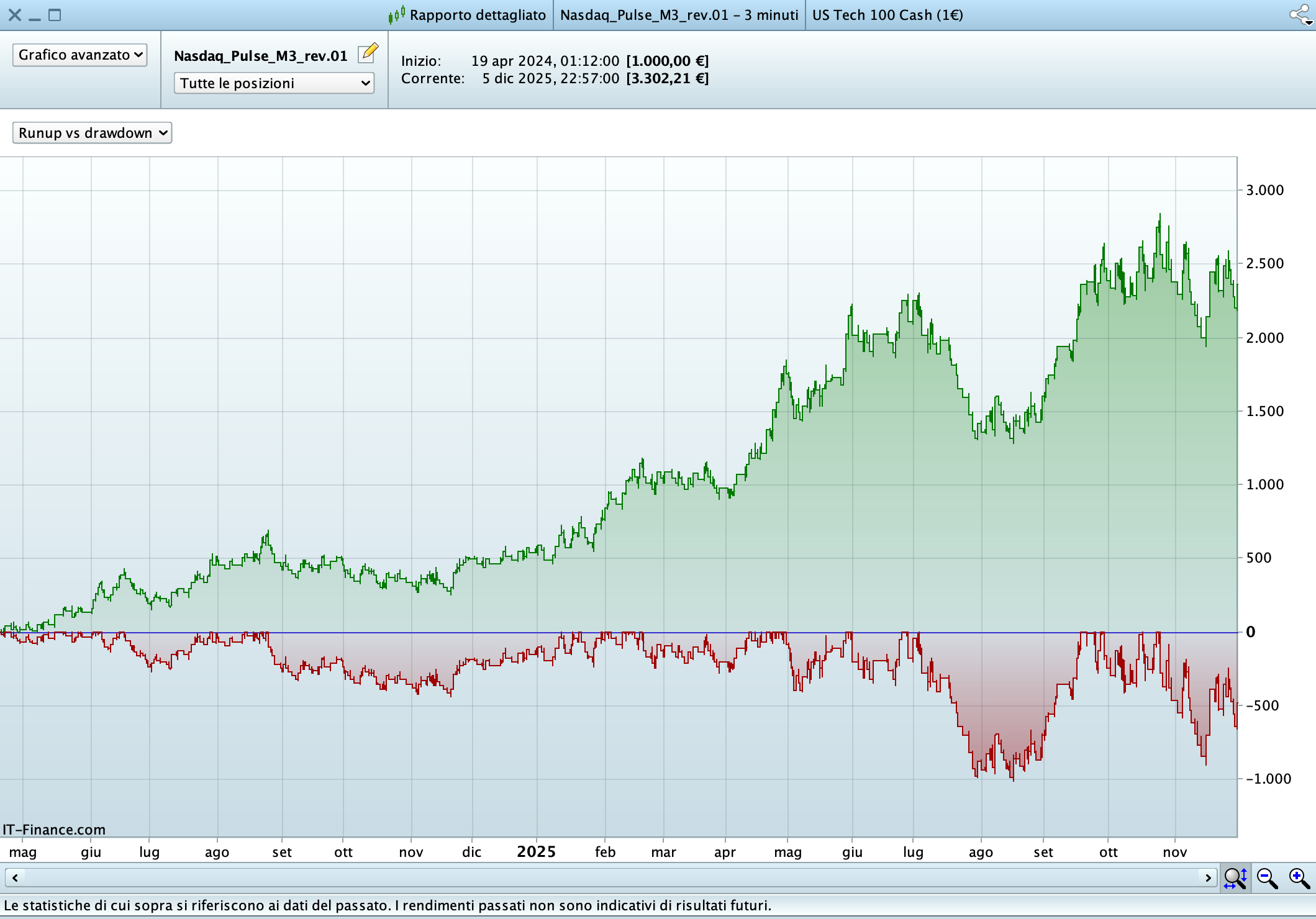
Task: Click the pencil icon to rename strategy
Action: (368, 53)
